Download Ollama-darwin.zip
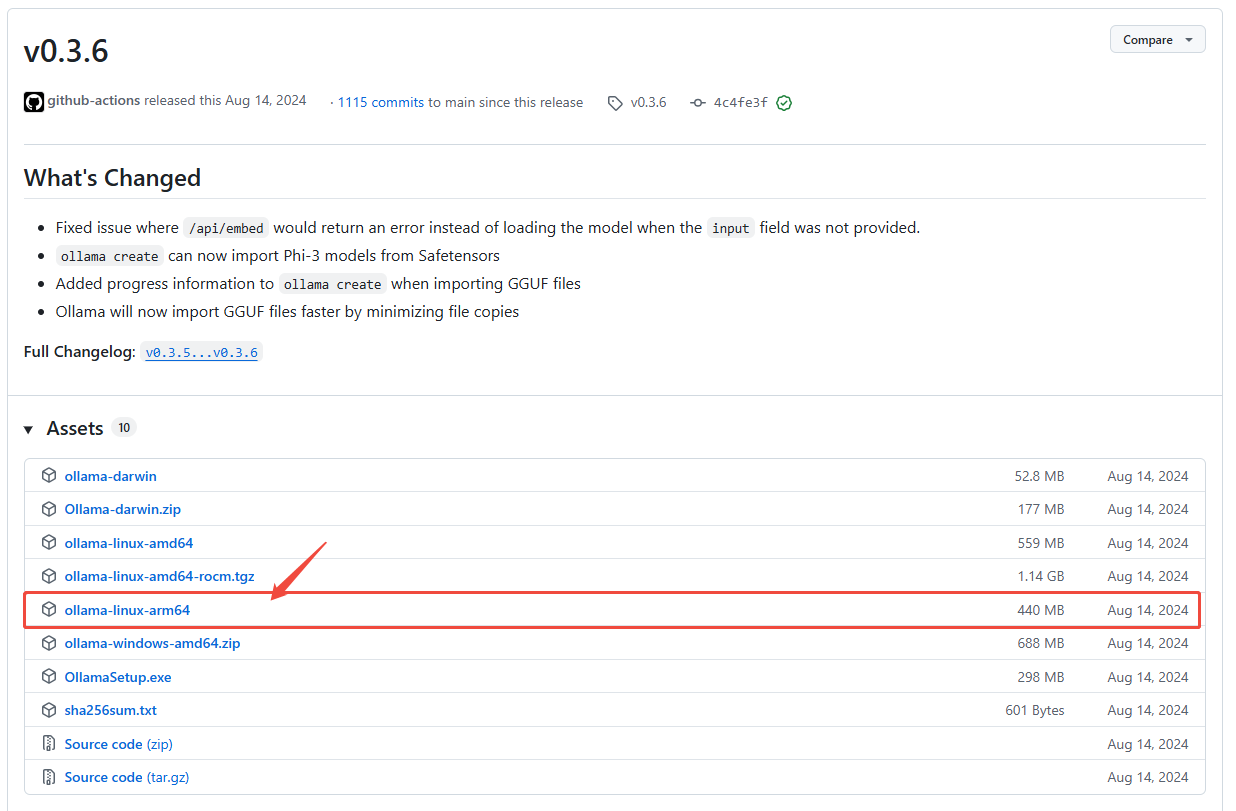The image size is (1236, 811). pos(123,509)
